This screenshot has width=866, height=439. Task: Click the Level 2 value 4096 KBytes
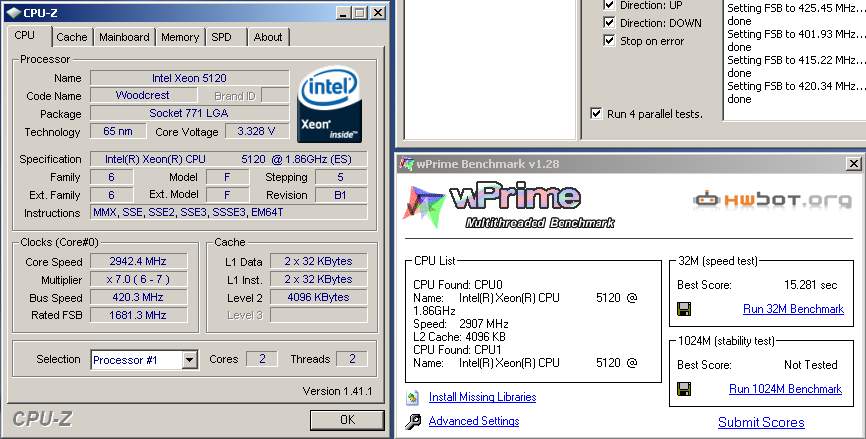[318, 297]
